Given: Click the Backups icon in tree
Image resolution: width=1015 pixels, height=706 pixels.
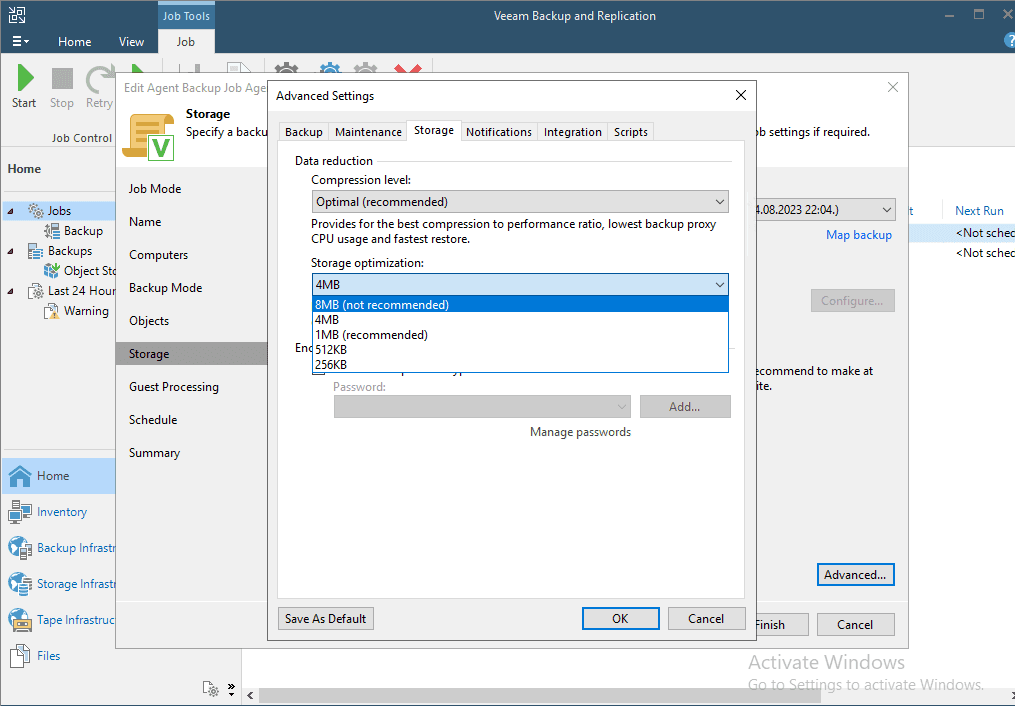Looking at the screenshot, I should pyautogui.click(x=36, y=251).
